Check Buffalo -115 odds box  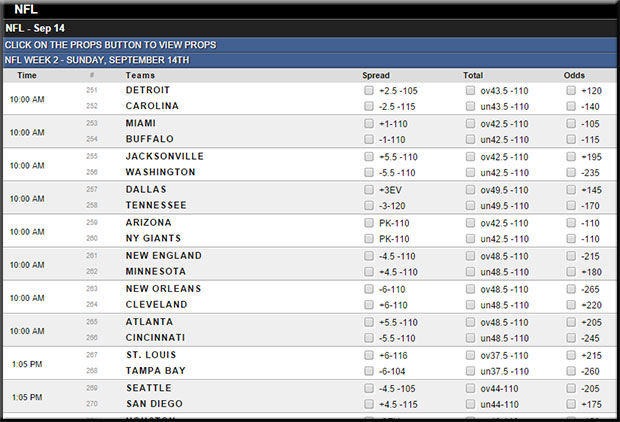tap(571, 140)
